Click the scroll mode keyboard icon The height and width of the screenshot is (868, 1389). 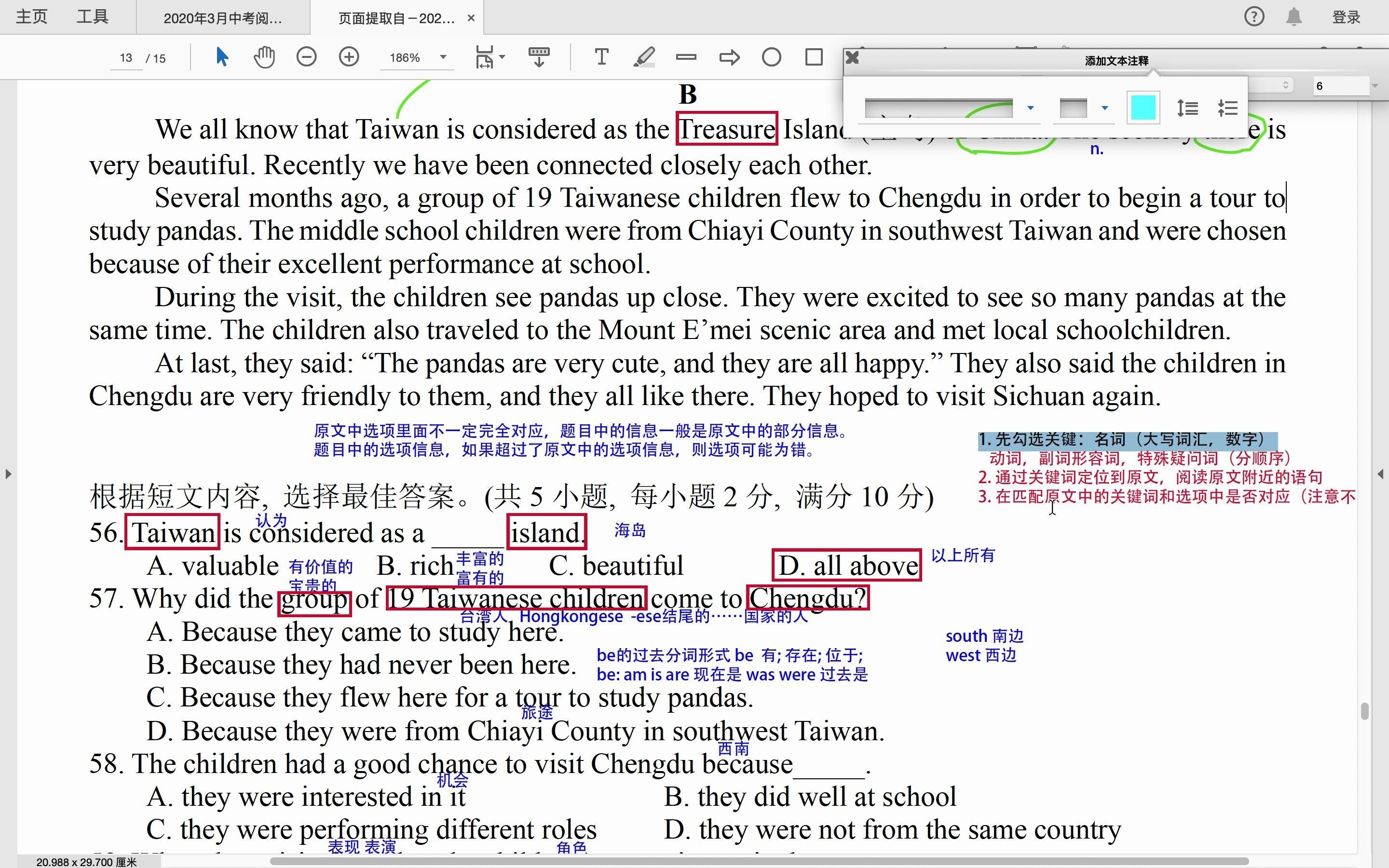pos(539,57)
